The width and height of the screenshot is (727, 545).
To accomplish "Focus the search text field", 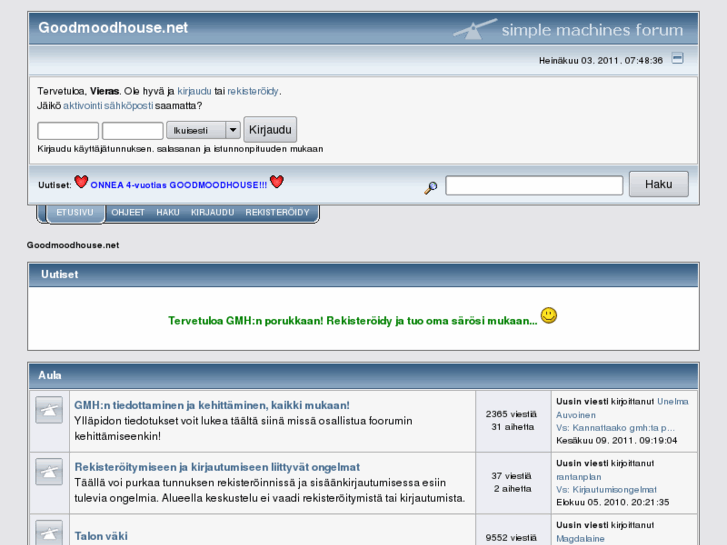I will tap(534, 185).
